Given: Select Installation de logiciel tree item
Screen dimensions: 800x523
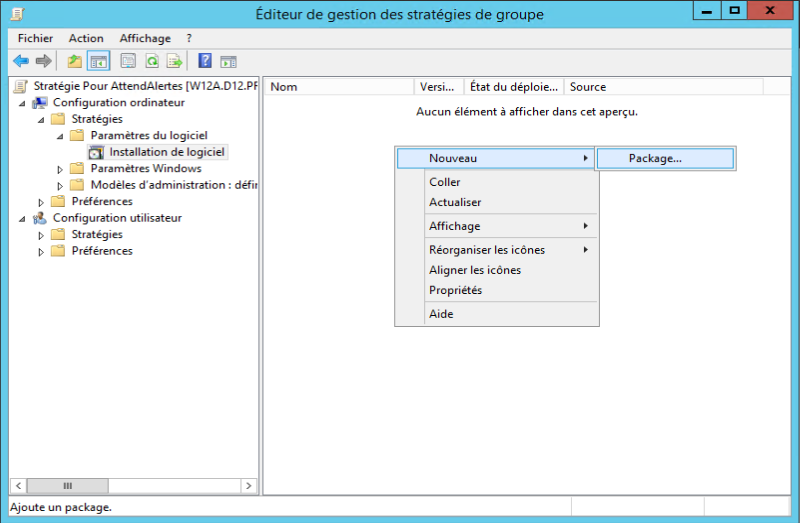Looking at the screenshot, I should coord(167,152).
